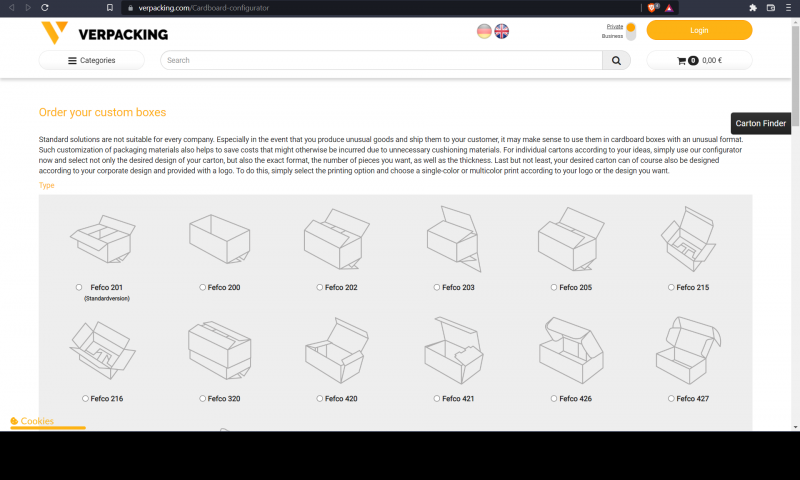This screenshot has width=800, height=480.
Task: Click the Fefco 421 box illustration
Action: pos(454,350)
